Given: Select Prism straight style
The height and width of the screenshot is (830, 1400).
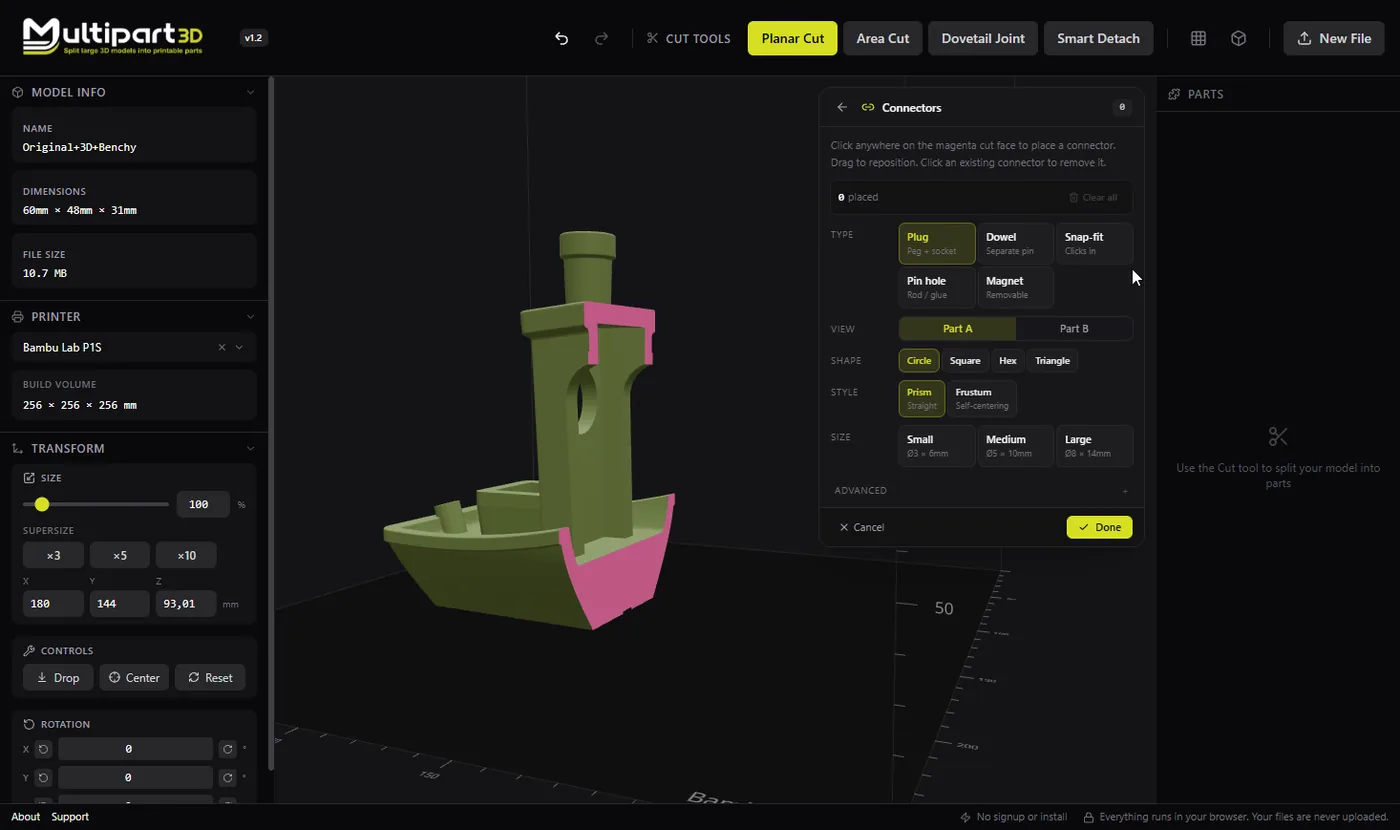Looking at the screenshot, I should coord(922,399).
